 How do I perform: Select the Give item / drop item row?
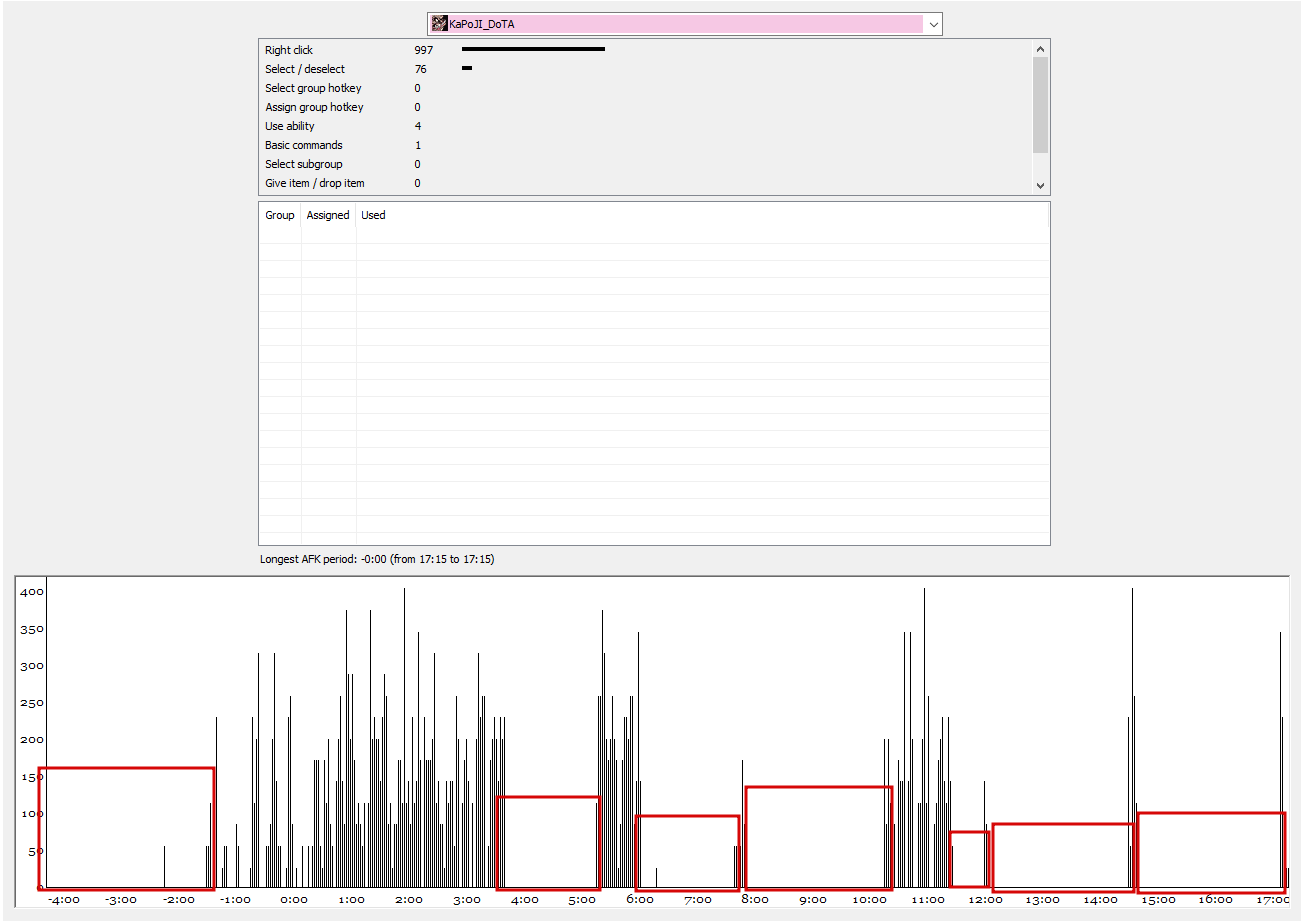(645, 183)
